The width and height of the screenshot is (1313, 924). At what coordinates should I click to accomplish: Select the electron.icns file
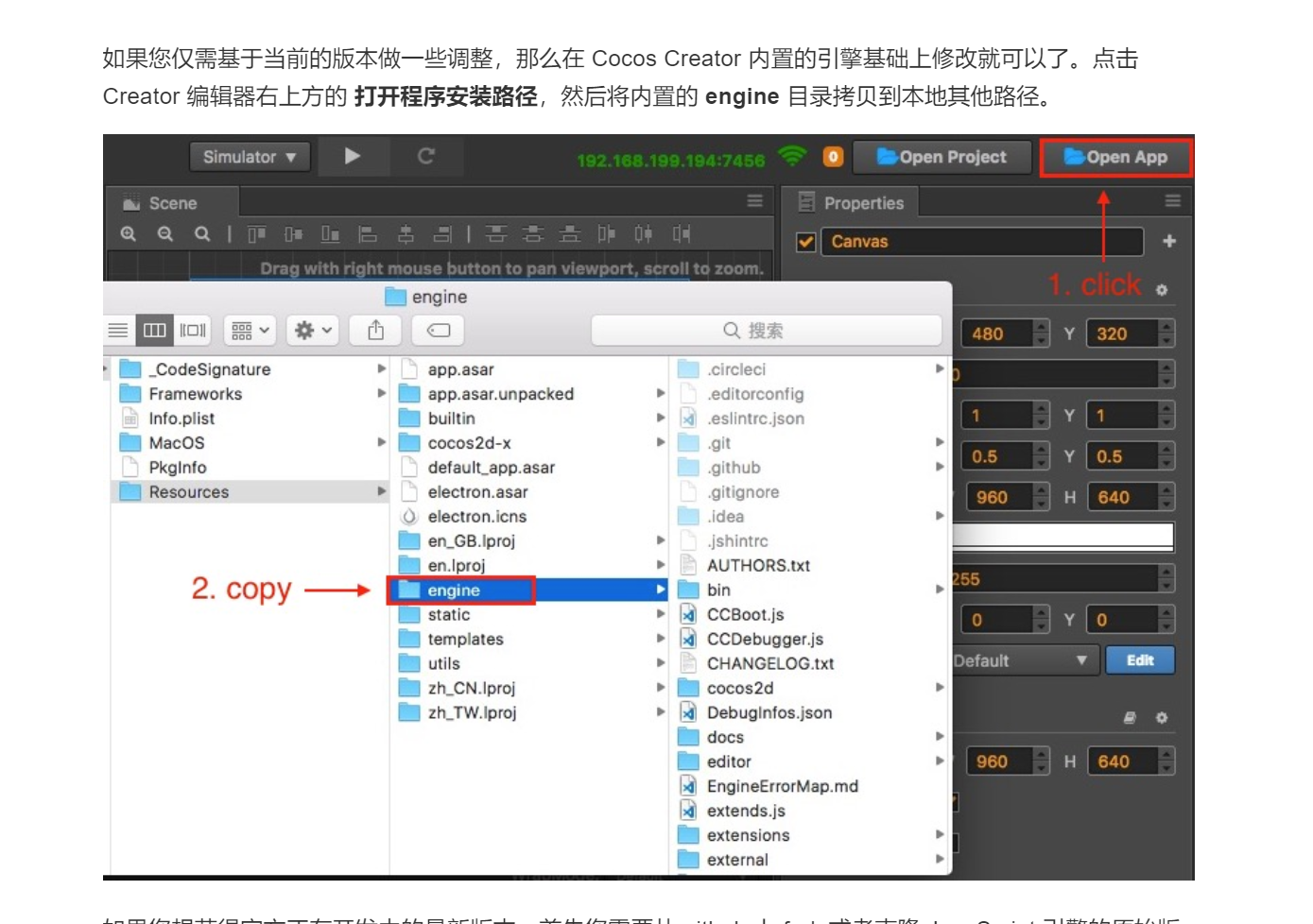[x=528, y=517]
